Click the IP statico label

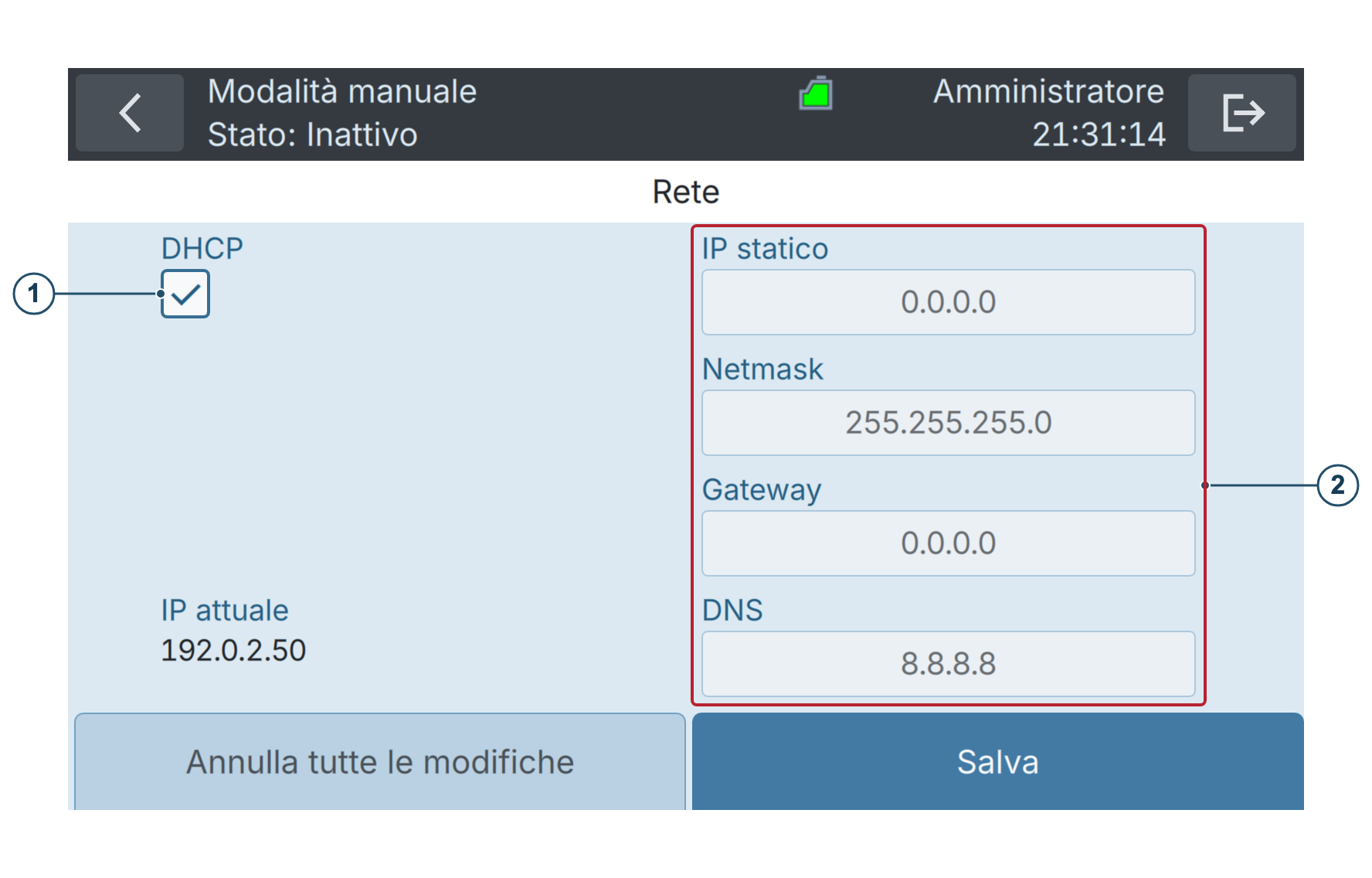pos(765,249)
